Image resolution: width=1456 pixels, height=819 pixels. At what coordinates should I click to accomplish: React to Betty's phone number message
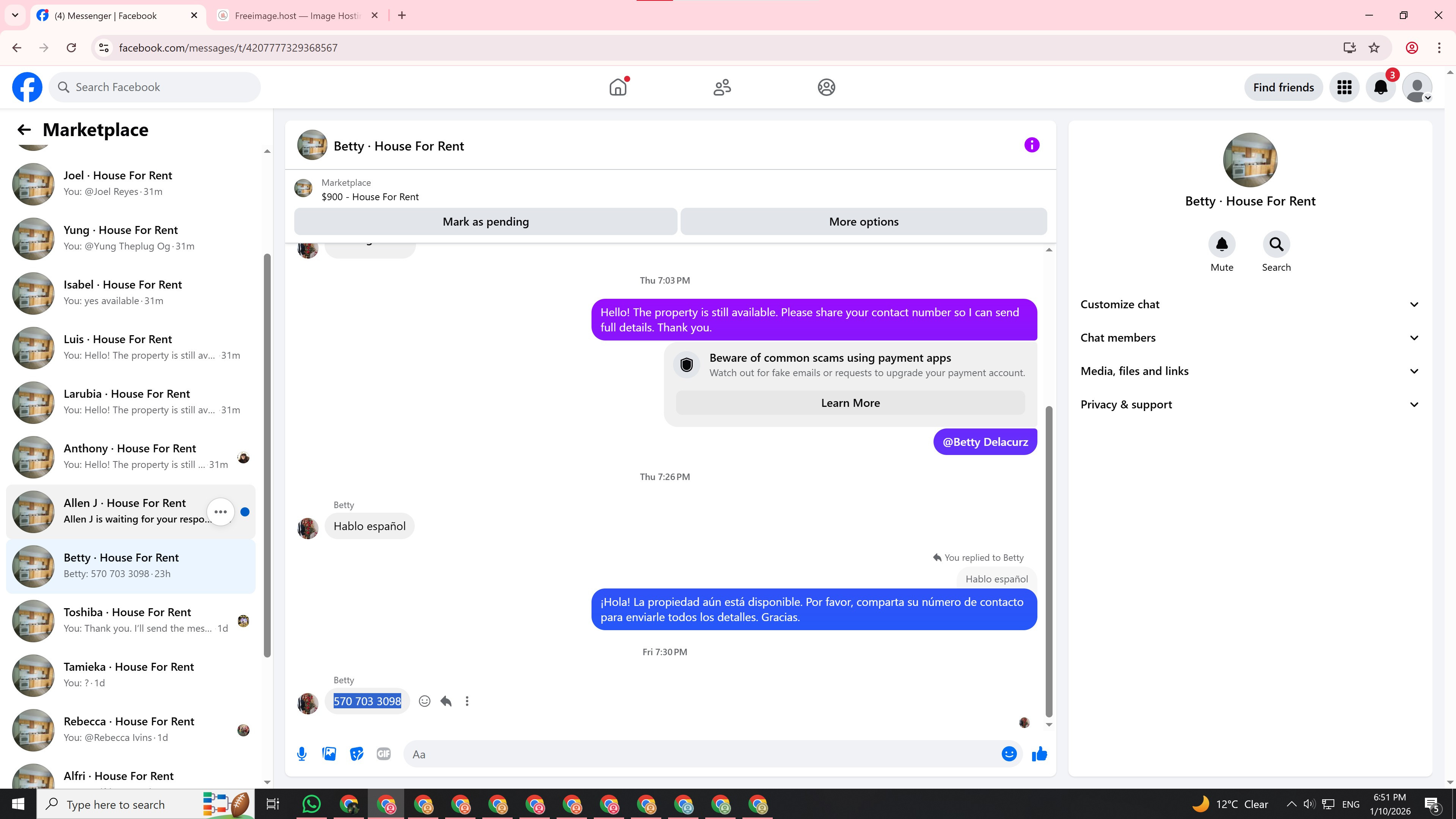(425, 701)
